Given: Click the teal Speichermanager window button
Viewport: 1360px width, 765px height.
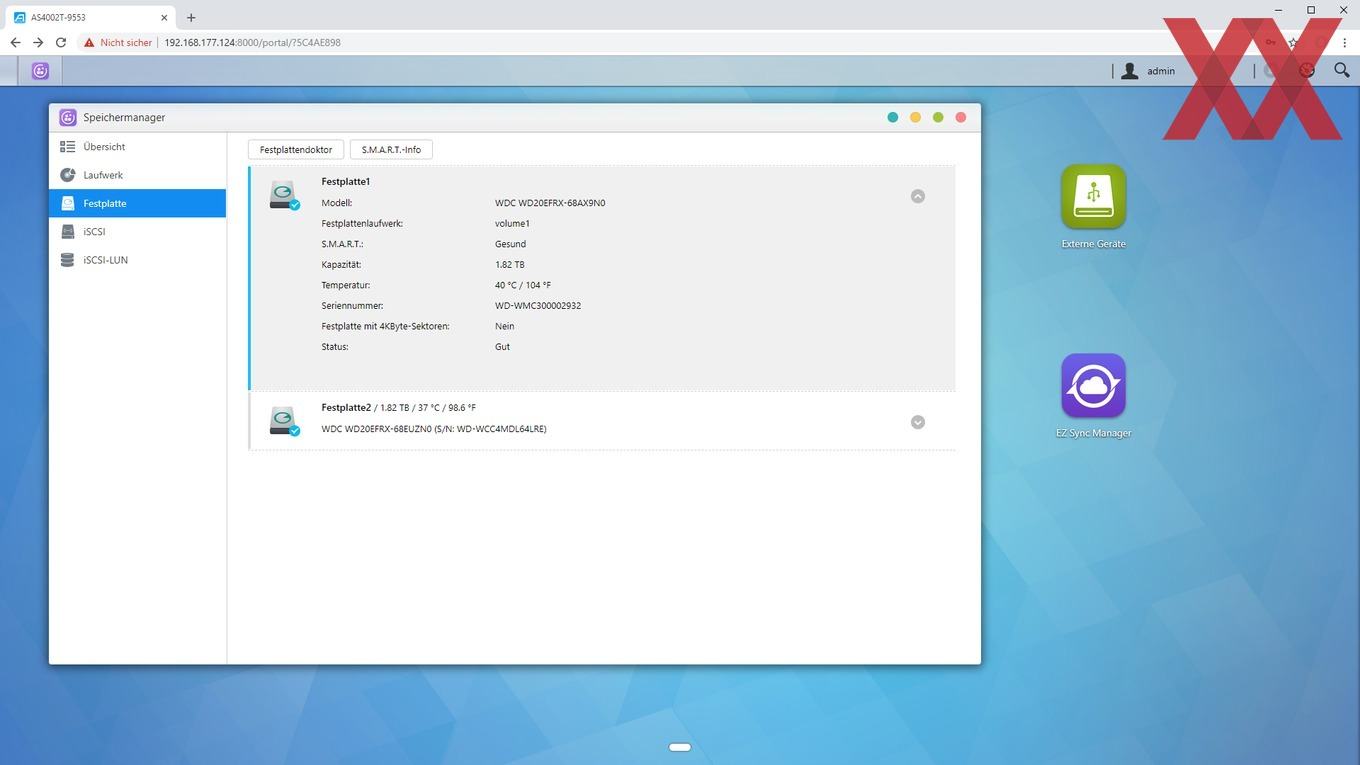Looking at the screenshot, I should coord(893,117).
